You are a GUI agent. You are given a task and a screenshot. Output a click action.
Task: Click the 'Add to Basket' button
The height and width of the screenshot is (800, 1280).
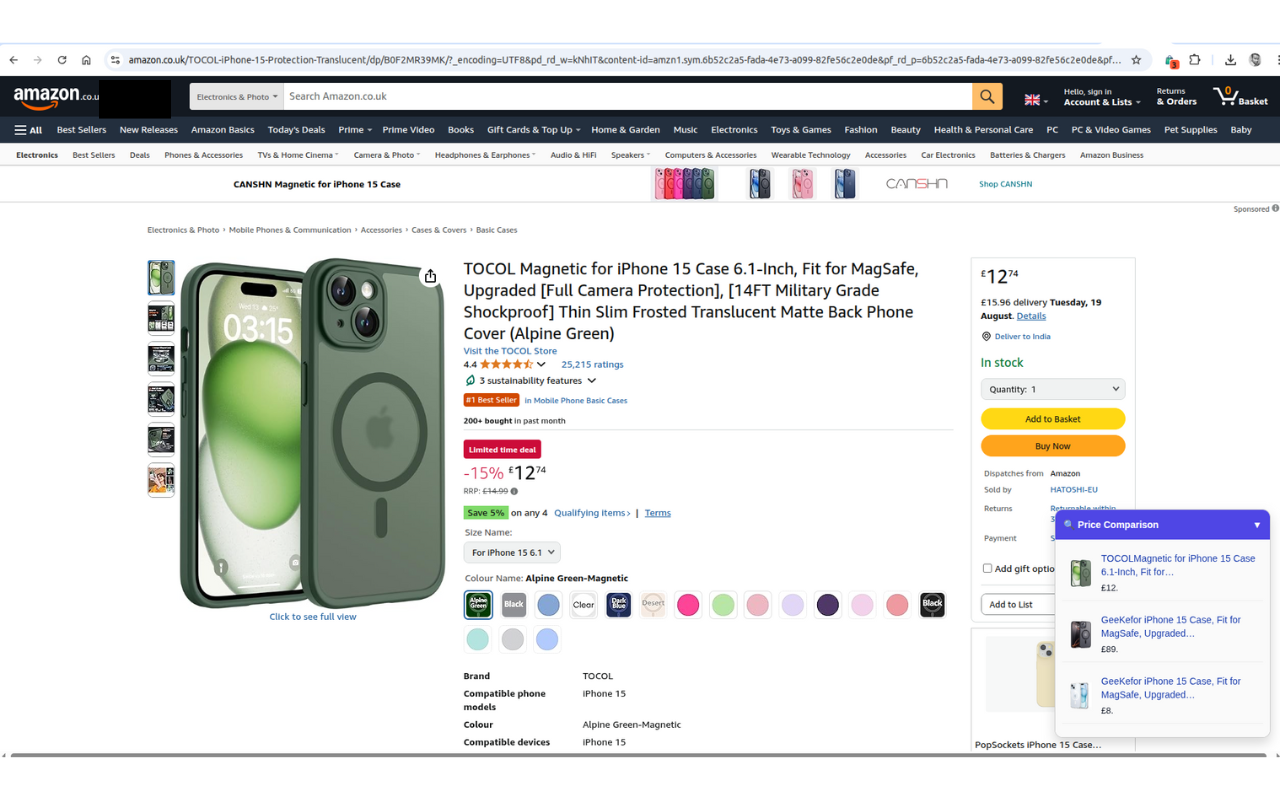(x=1052, y=418)
